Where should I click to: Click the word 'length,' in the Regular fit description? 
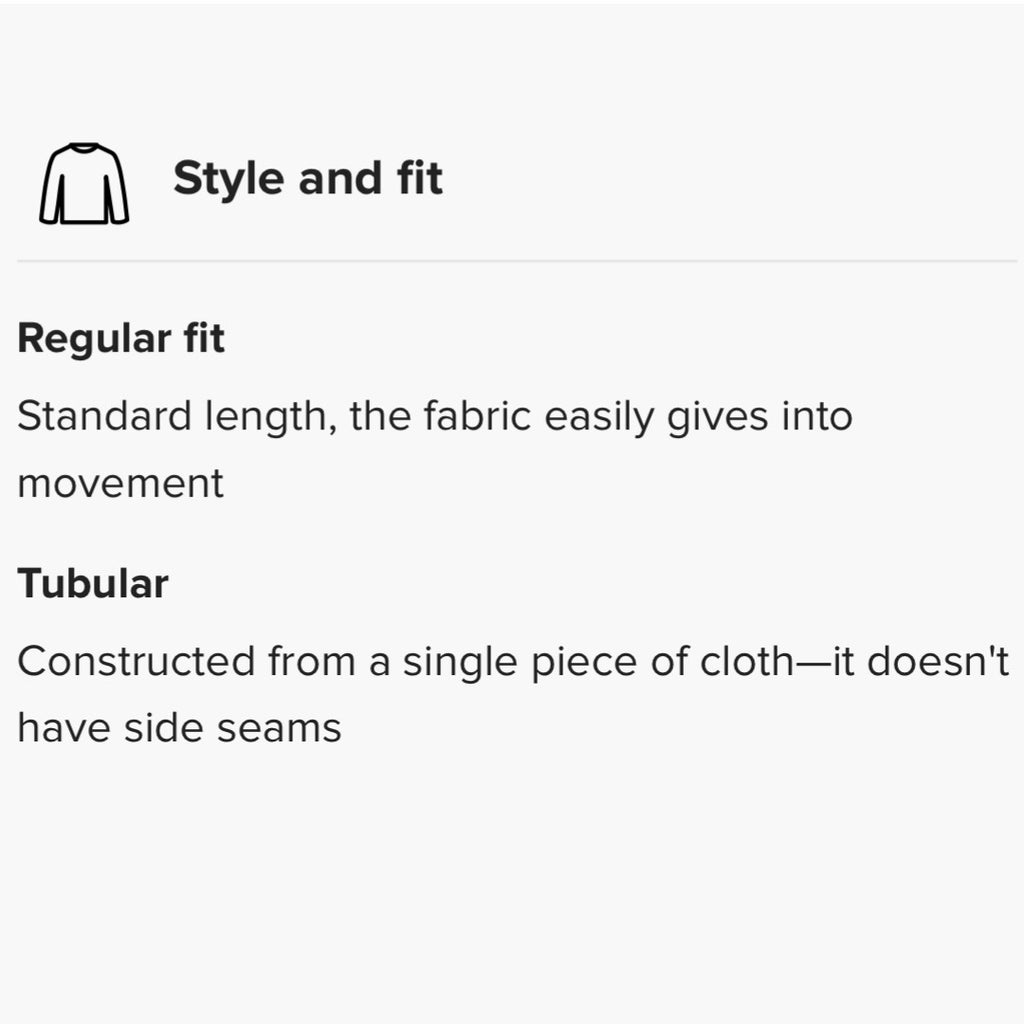pos(271,417)
